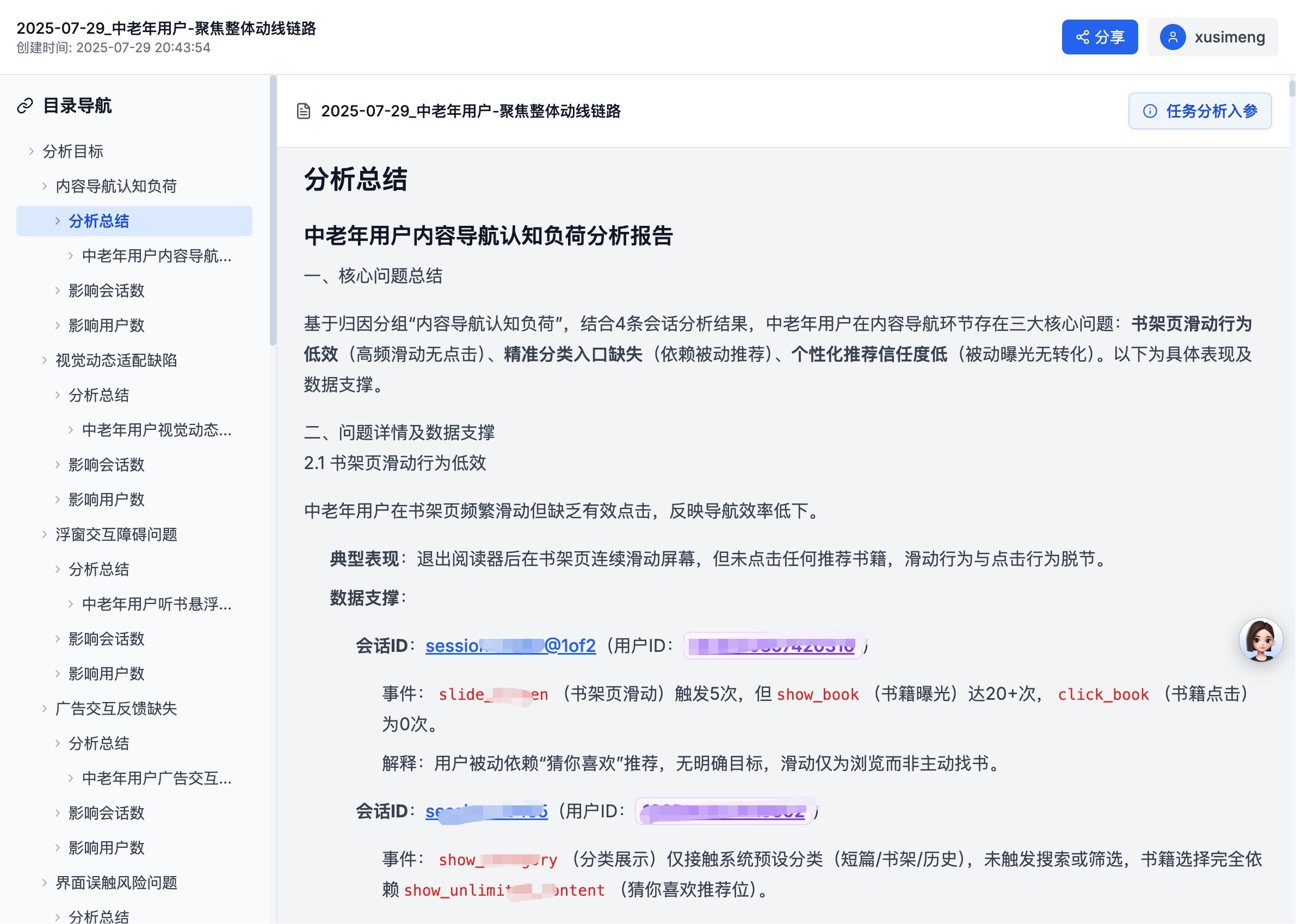Image resolution: width=1296 pixels, height=924 pixels.
Task: Open the floating assistant avatar
Action: click(1261, 640)
